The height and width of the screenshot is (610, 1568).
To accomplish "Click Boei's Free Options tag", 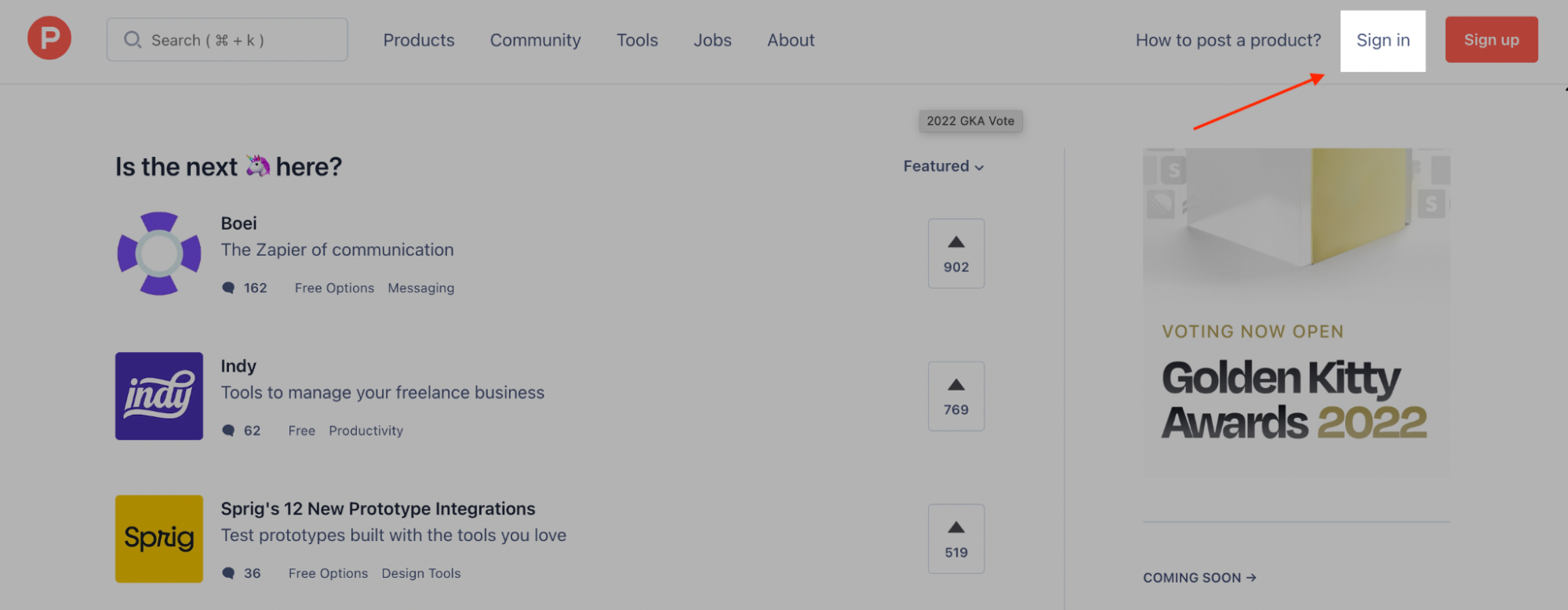I will [334, 288].
